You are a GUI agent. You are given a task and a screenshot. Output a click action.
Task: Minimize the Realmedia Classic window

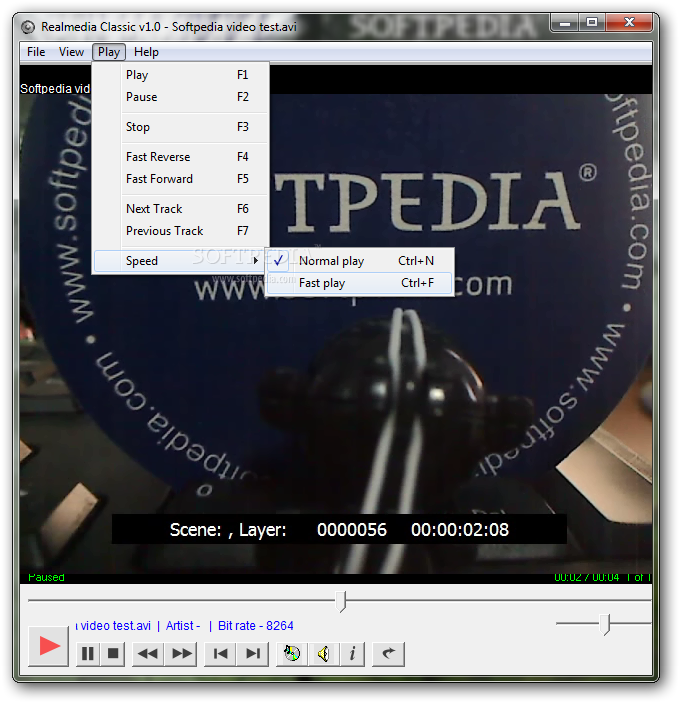coord(565,23)
